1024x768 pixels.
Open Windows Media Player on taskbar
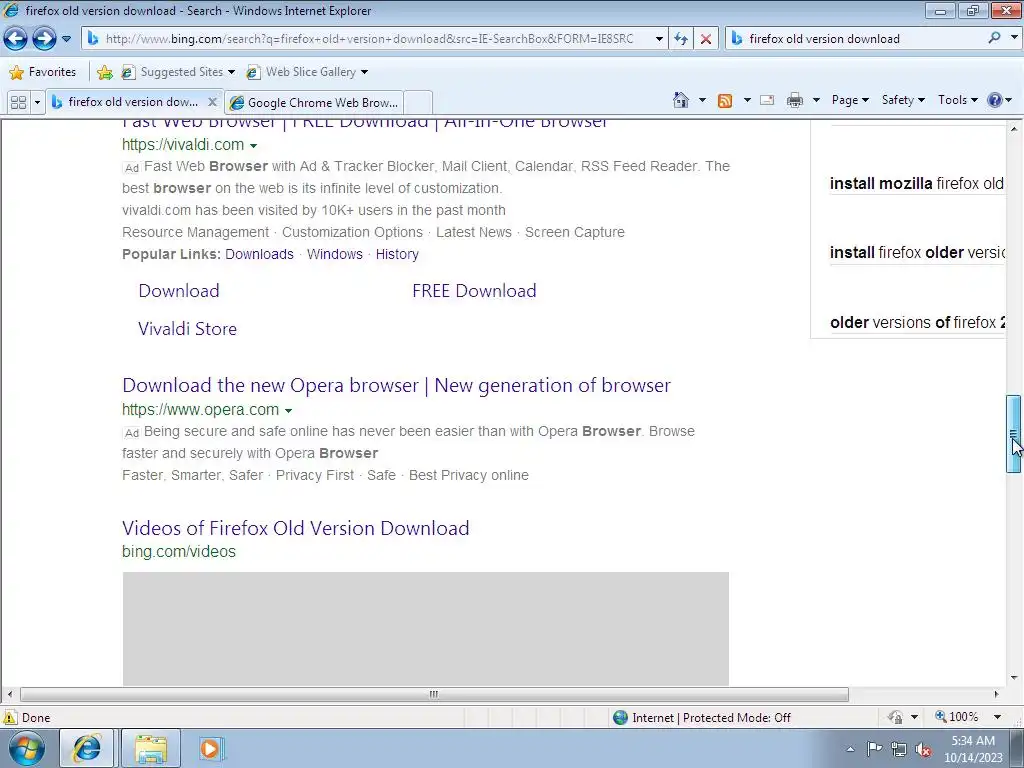pos(210,748)
